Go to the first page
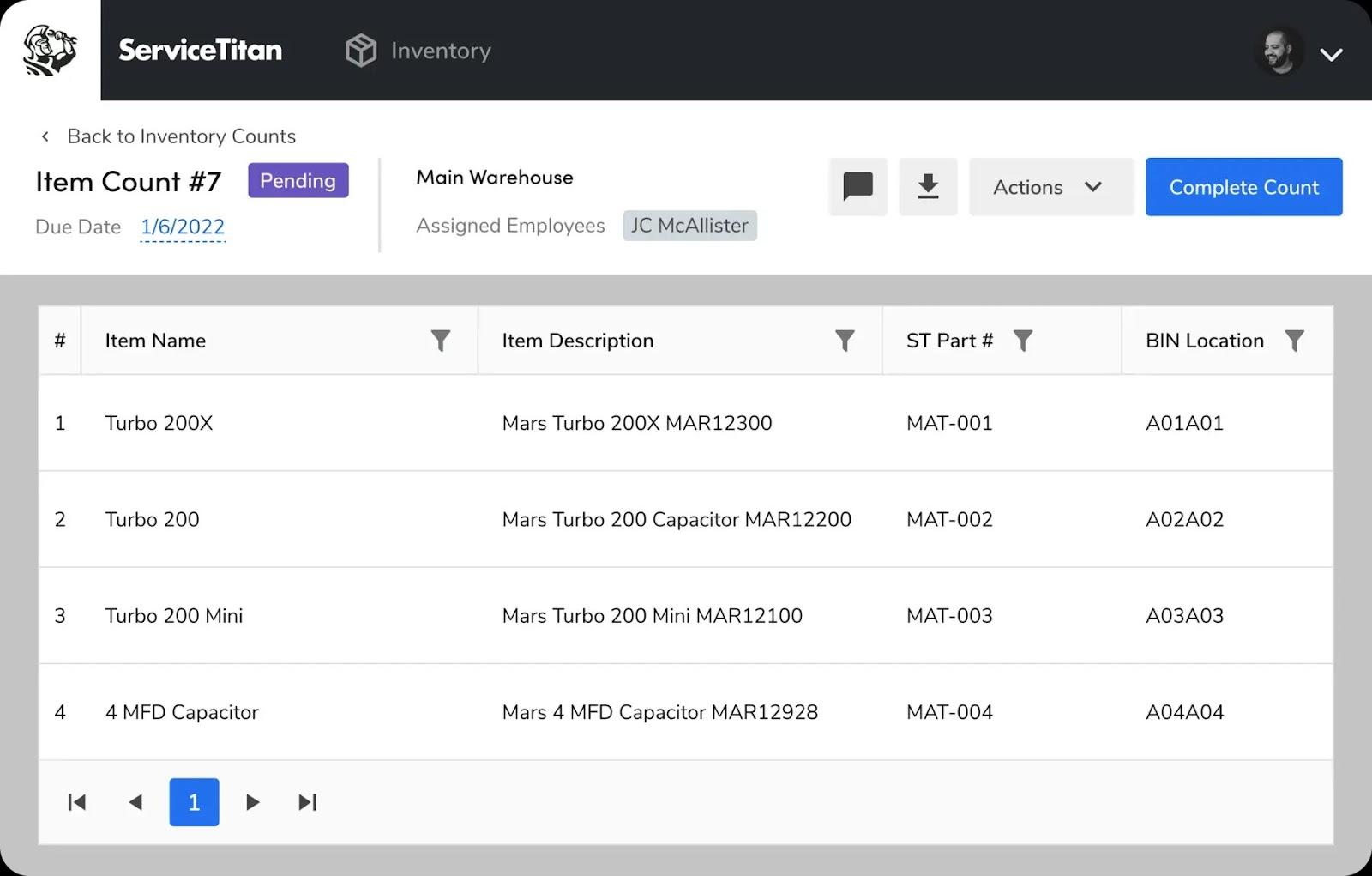1372x876 pixels. tap(77, 802)
